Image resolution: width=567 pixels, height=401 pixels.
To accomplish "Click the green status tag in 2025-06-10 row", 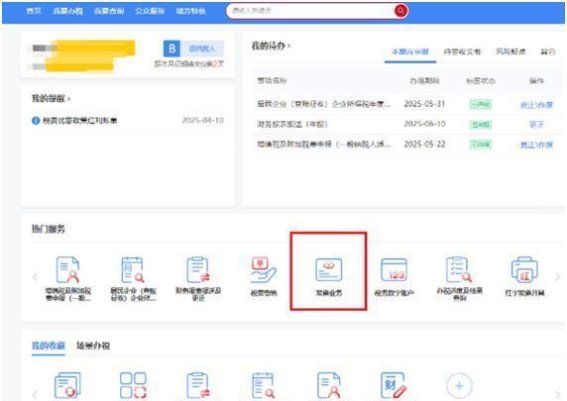I will (x=480, y=124).
